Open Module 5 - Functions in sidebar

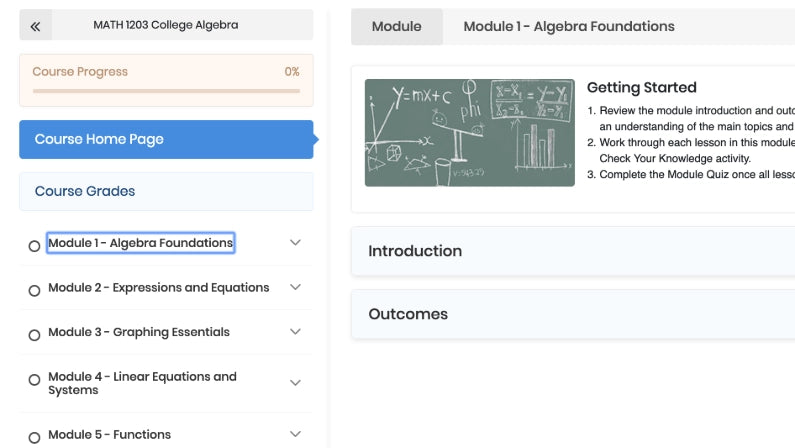click(110, 435)
